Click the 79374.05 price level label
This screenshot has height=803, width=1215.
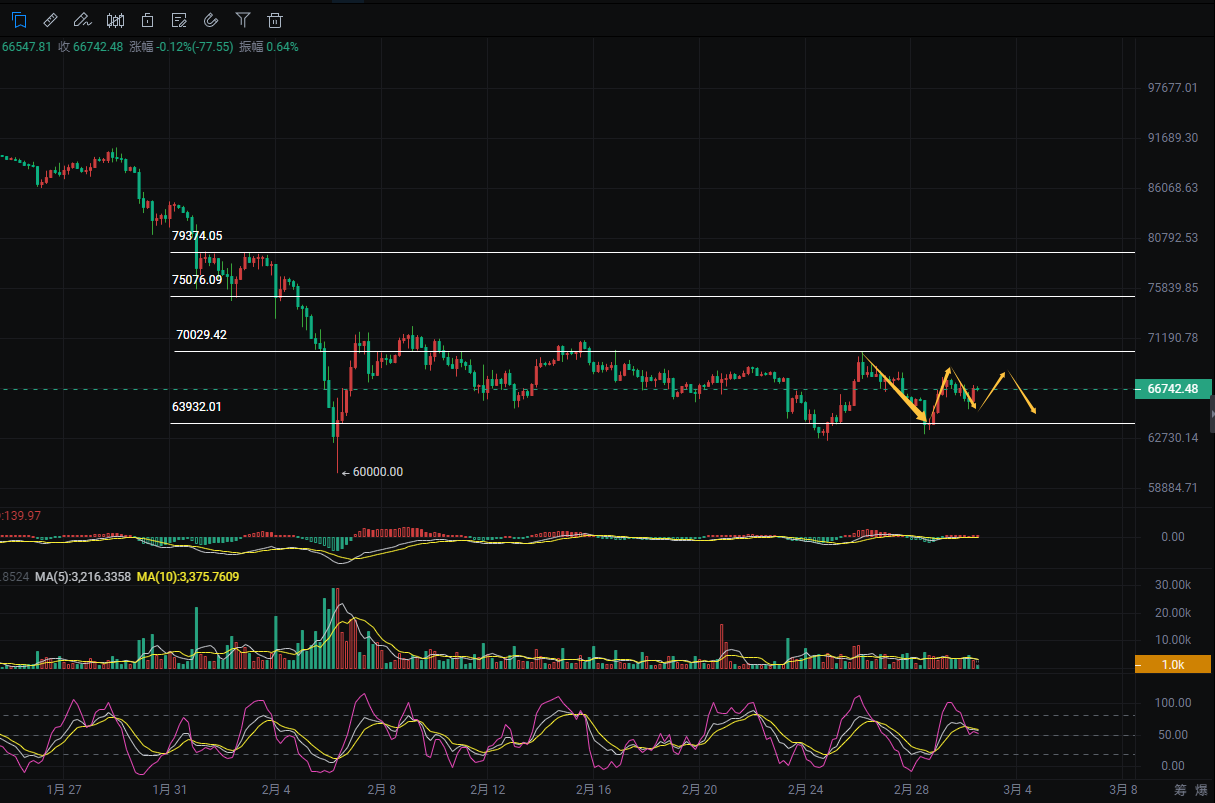[x=197, y=236]
